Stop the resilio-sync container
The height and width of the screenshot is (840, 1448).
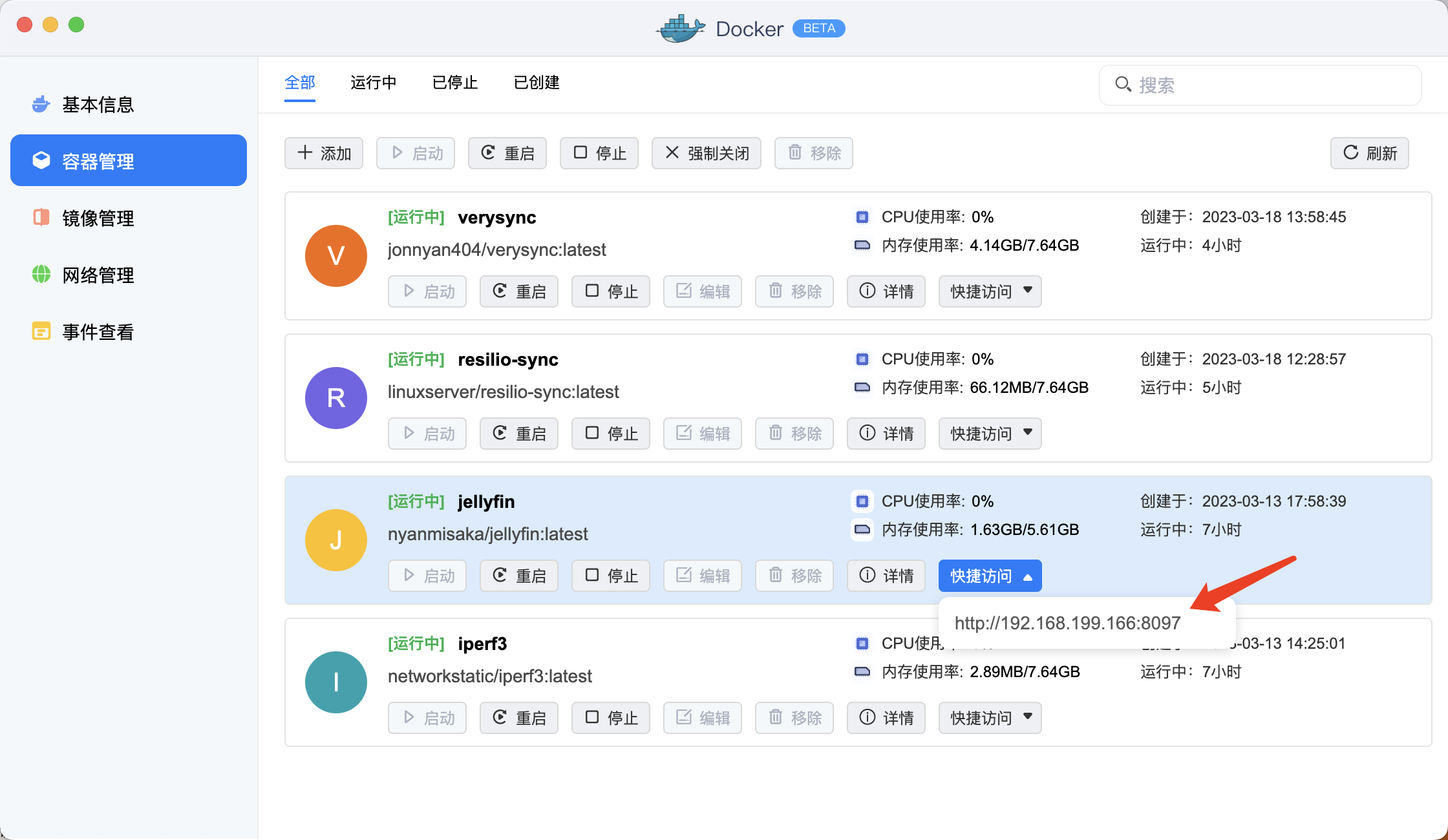[611, 434]
